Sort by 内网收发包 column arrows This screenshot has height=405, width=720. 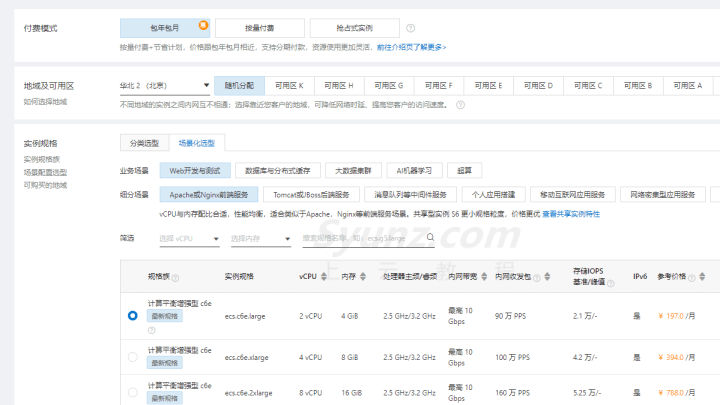click(547, 276)
